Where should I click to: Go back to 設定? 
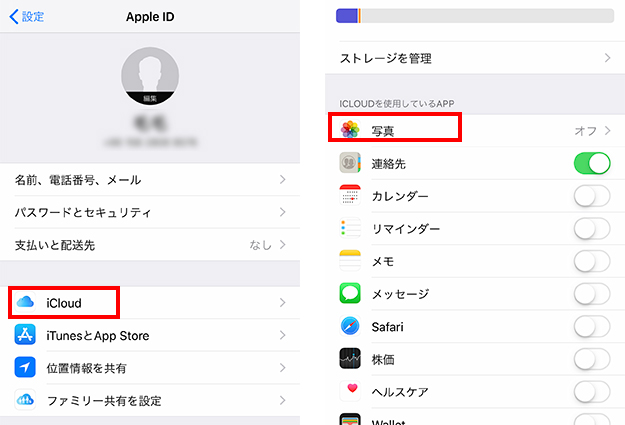[26, 17]
